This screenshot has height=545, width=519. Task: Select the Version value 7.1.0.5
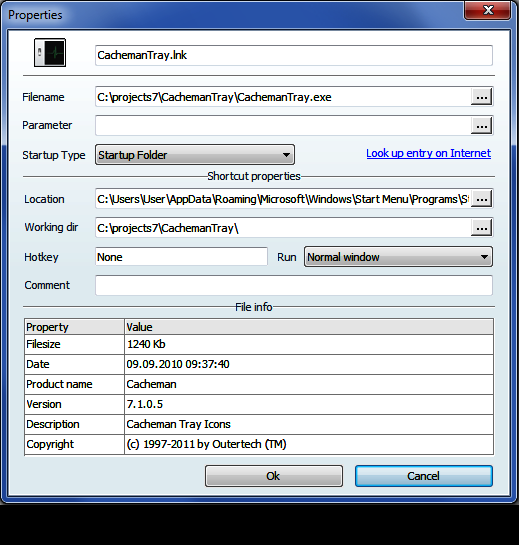click(x=309, y=405)
